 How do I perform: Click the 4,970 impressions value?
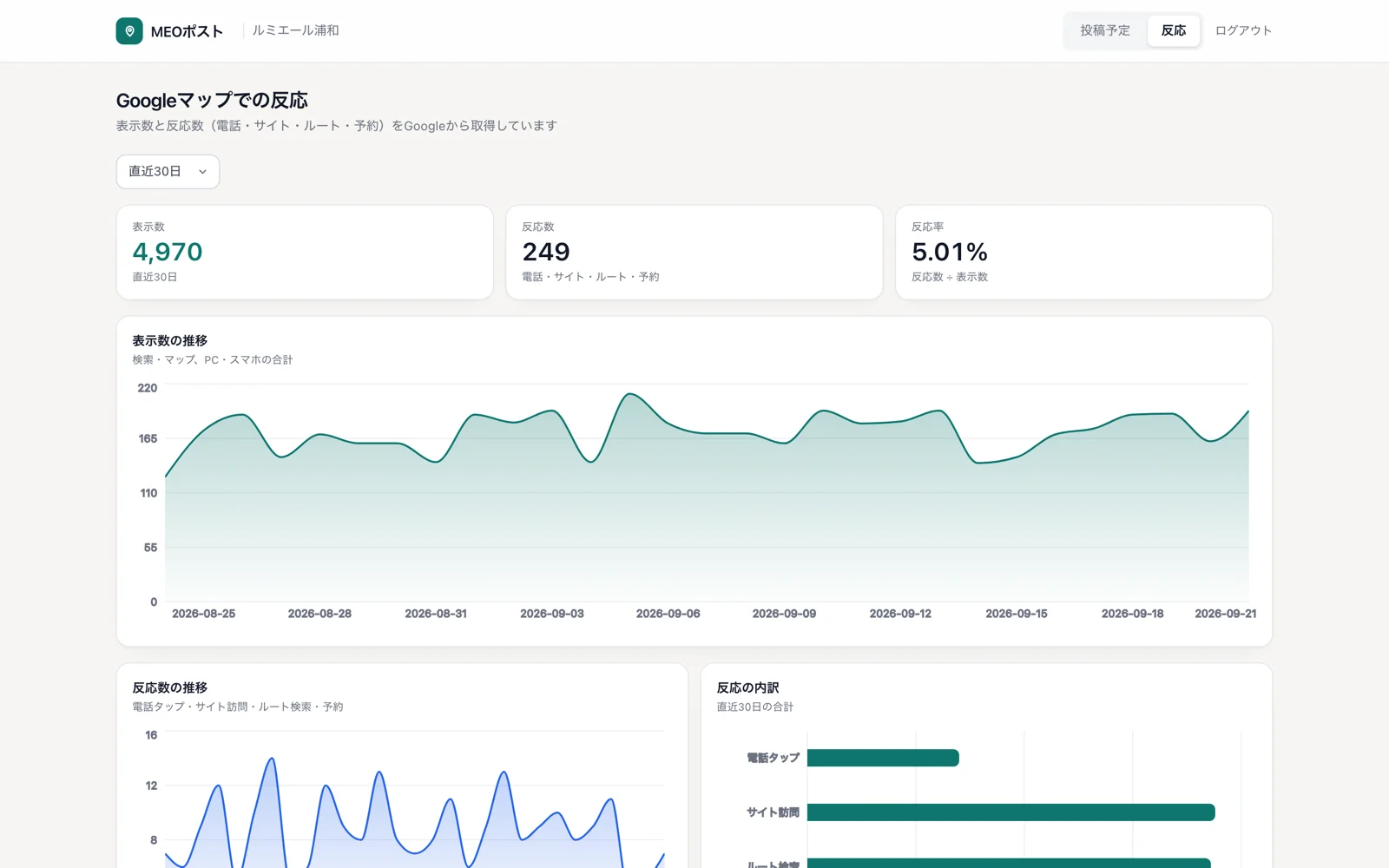(168, 252)
